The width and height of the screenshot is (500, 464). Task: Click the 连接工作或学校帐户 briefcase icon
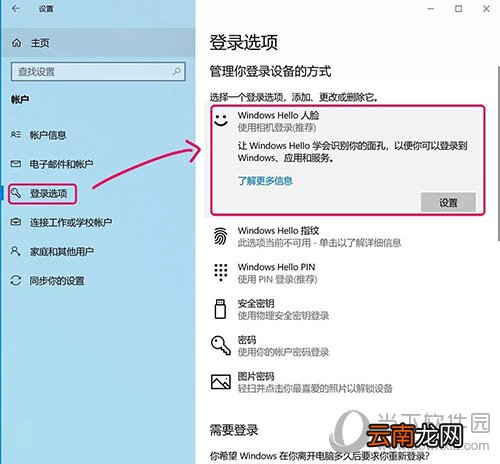coord(16,222)
